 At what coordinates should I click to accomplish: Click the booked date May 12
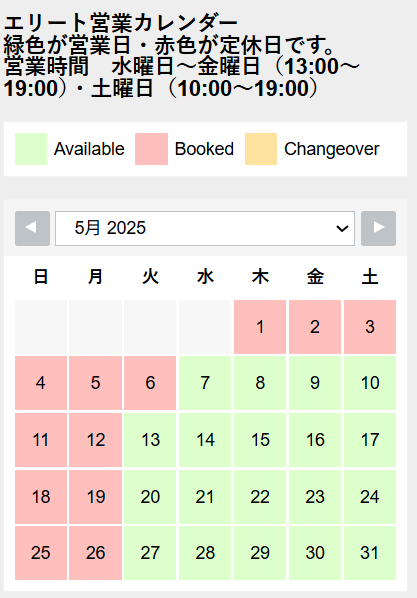pyautogui.click(x=95, y=440)
